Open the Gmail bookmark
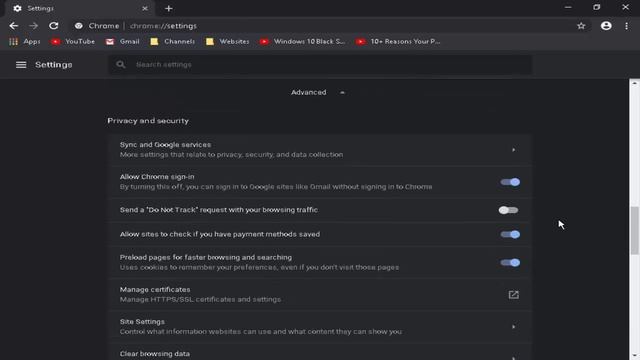The height and width of the screenshot is (360, 640). tap(122, 41)
